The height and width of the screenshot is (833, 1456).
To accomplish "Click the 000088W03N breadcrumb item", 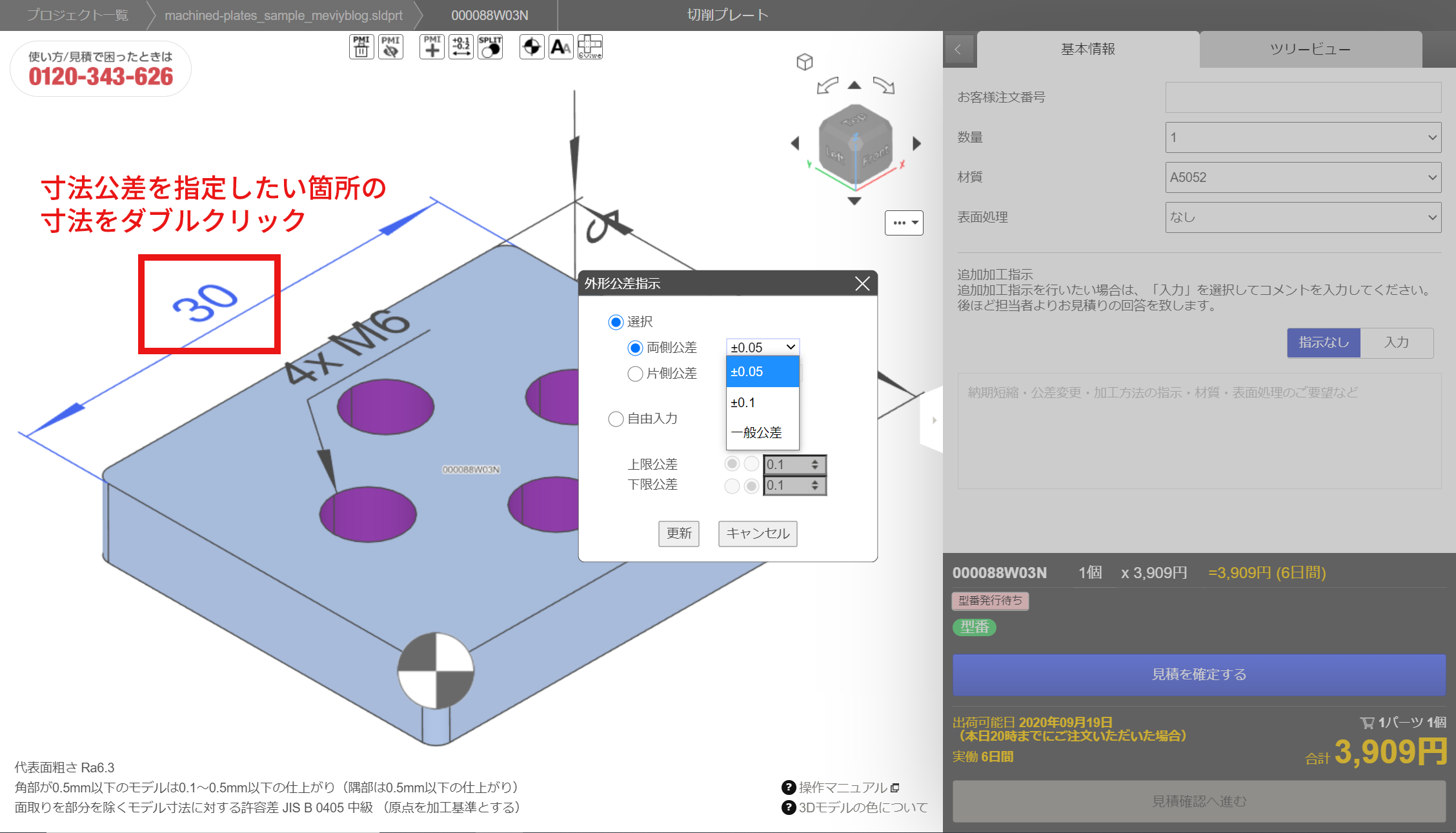I will coord(489,15).
